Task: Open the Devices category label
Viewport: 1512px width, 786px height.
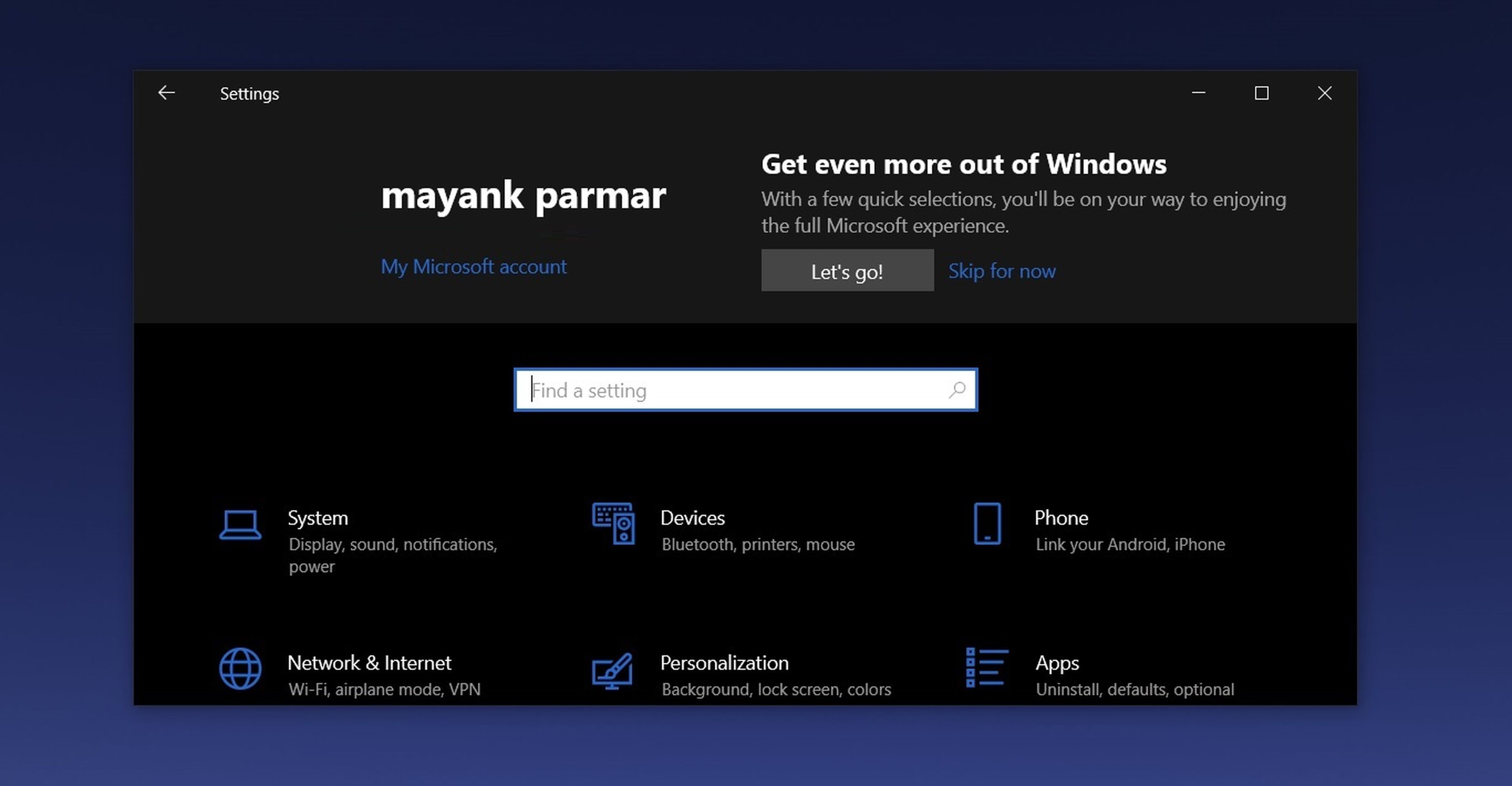Action: pyautogui.click(x=693, y=518)
